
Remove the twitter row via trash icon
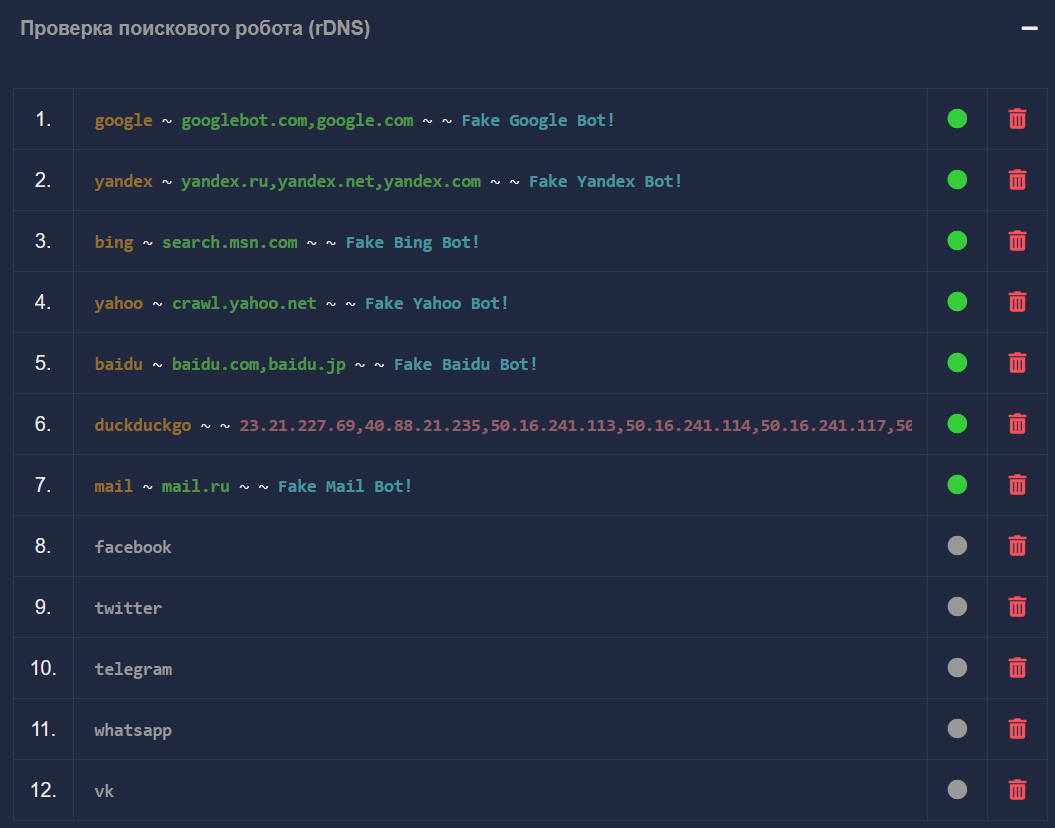point(1017,607)
